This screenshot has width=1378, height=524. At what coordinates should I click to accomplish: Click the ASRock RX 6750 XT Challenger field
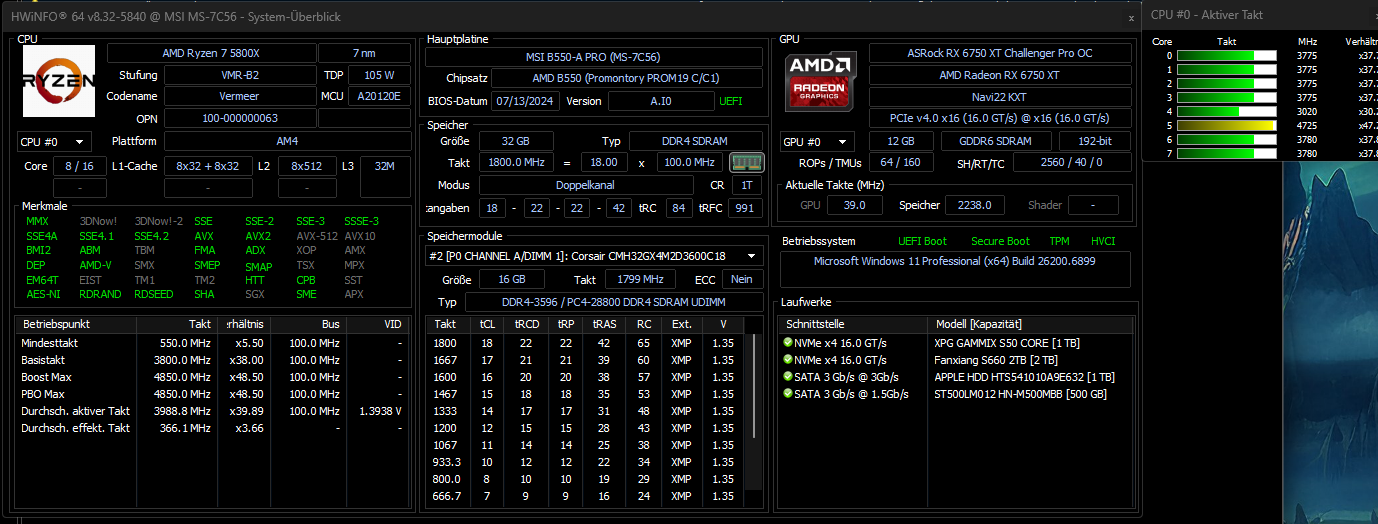(x=999, y=53)
